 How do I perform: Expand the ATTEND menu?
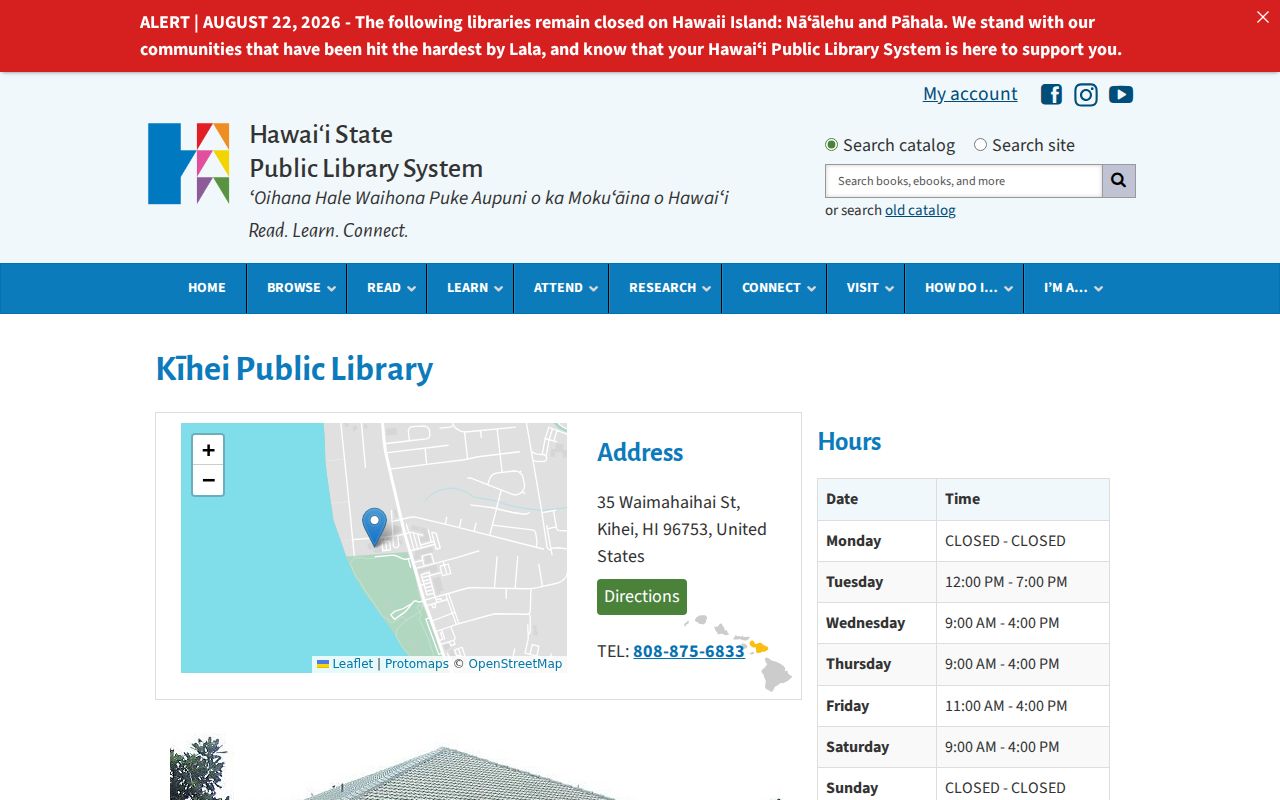click(561, 288)
